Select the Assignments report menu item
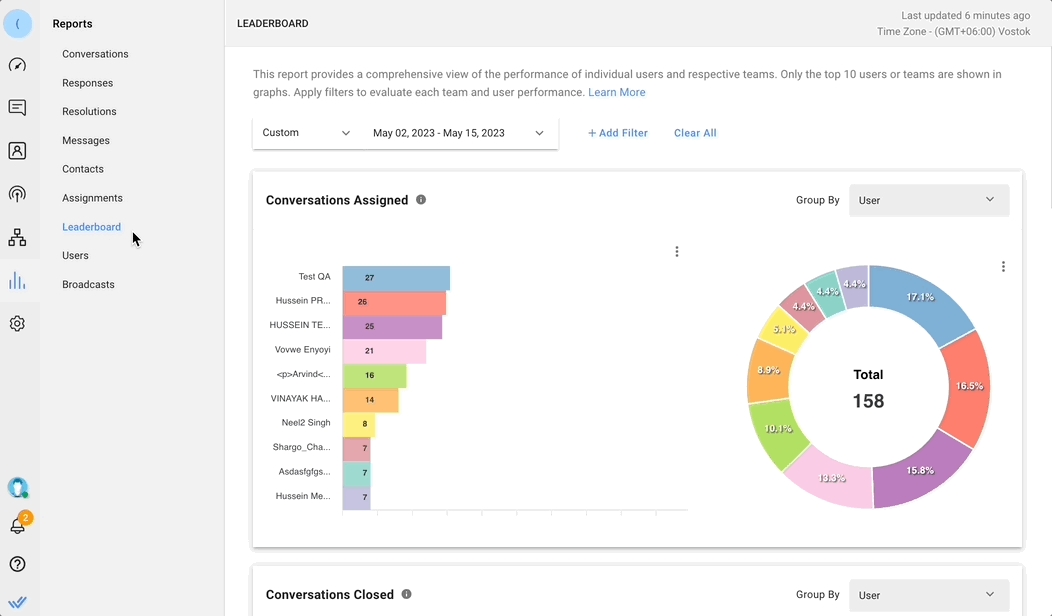Image resolution: width=1052 pixels, height=616 pixels. (92, 198)
